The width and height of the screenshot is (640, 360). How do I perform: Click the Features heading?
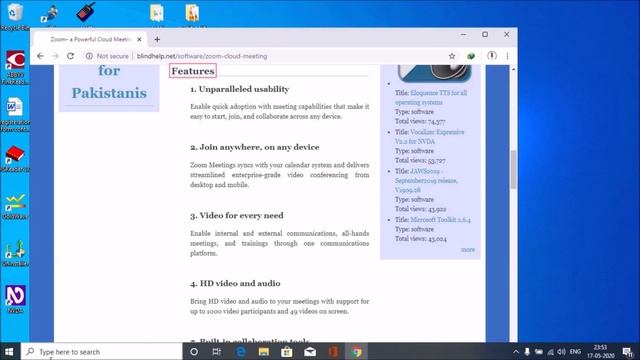[x=193, y=71]
